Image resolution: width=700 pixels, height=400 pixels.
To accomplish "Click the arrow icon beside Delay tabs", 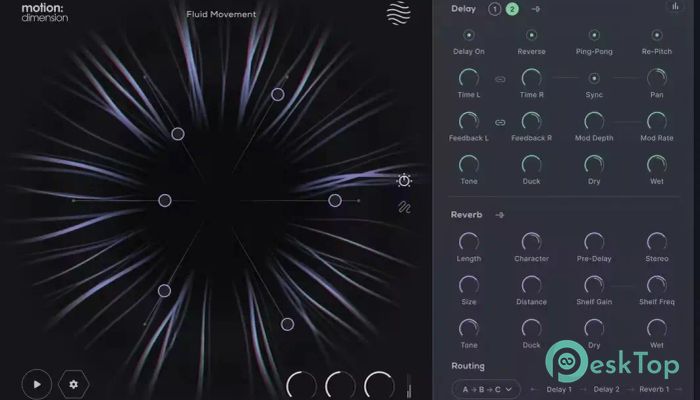I will coord(535,9).
